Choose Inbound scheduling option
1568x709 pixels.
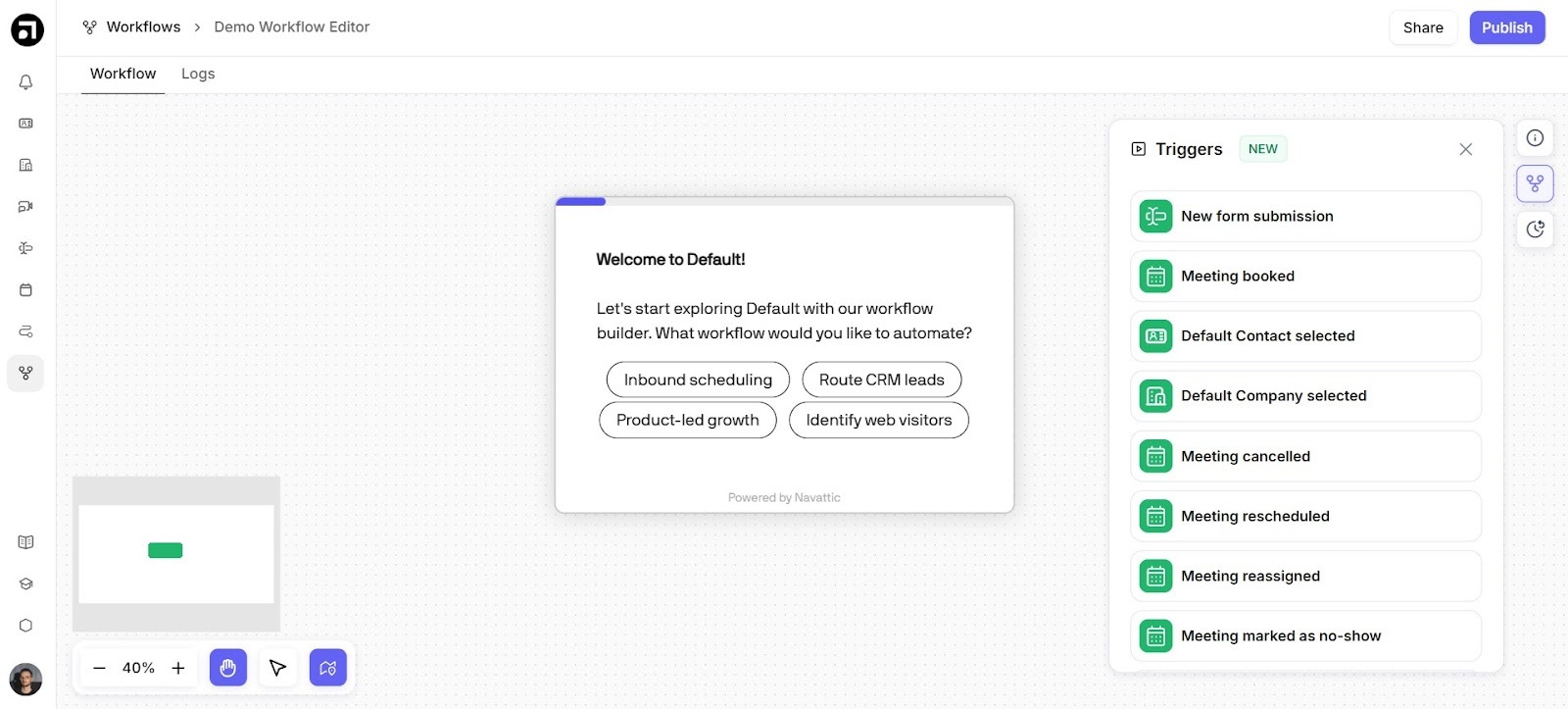(x=698, y=380)
